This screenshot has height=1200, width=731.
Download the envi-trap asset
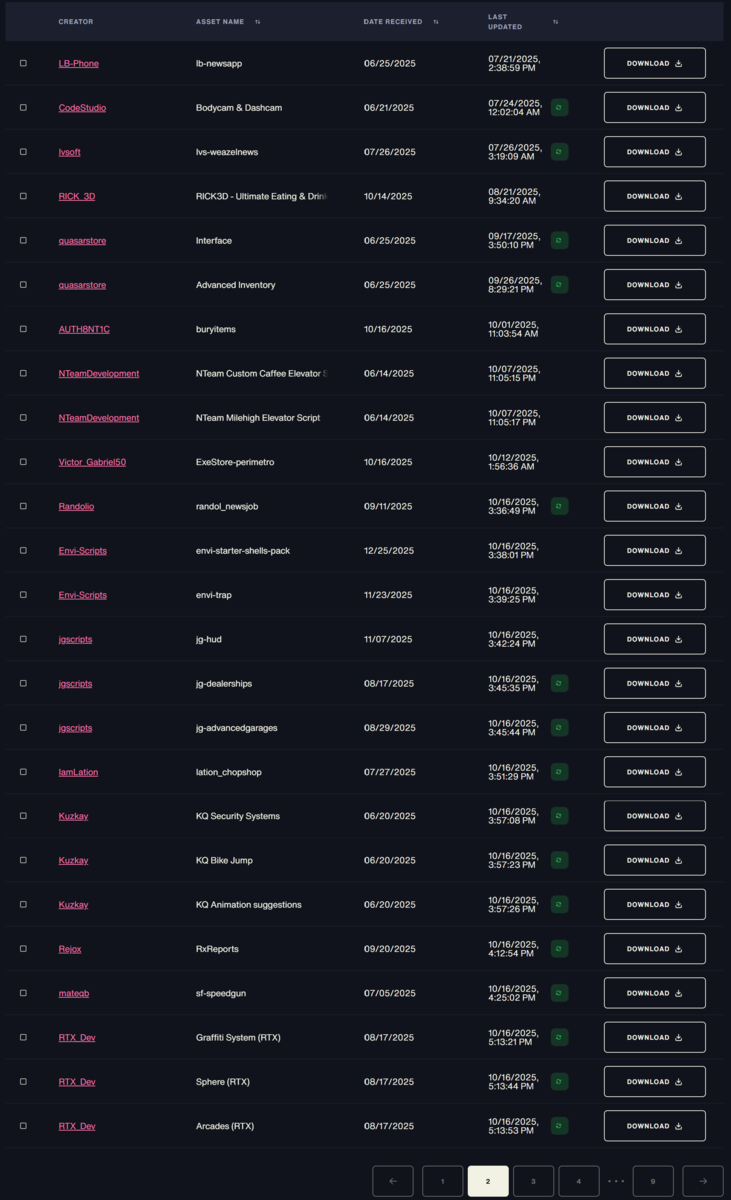(x=654, y=595)
